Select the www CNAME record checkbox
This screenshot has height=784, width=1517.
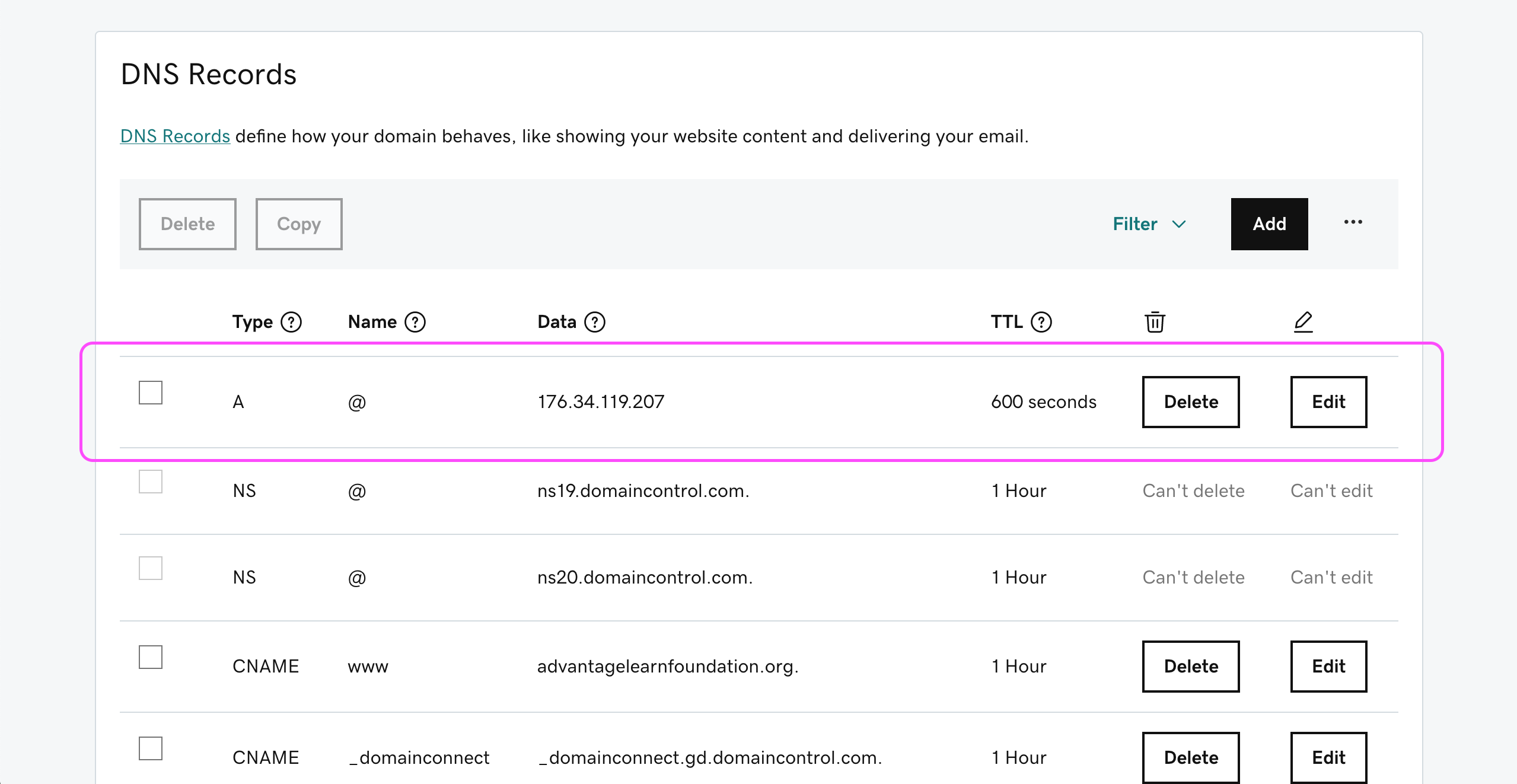151,657
